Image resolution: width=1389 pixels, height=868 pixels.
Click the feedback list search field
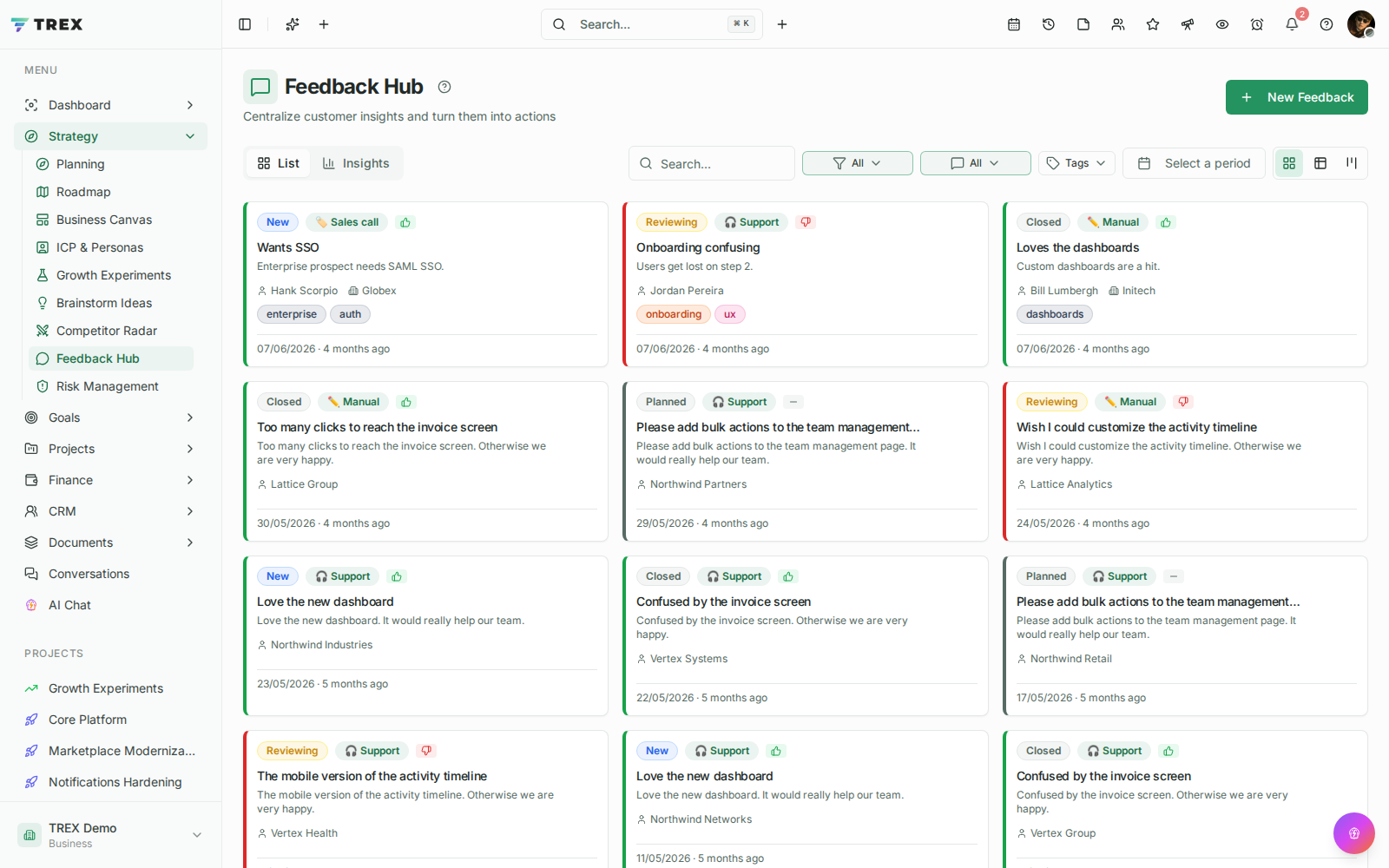(x=712, y=163)
